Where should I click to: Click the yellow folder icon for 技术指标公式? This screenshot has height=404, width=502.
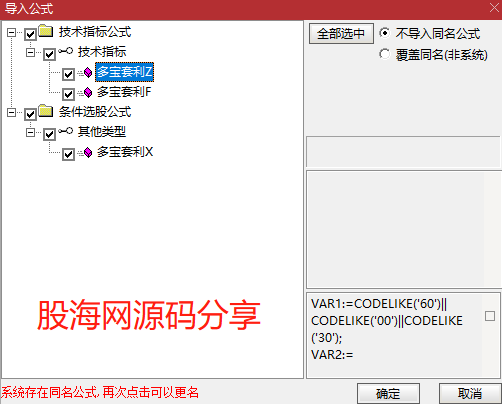click(x=46, y=31)
